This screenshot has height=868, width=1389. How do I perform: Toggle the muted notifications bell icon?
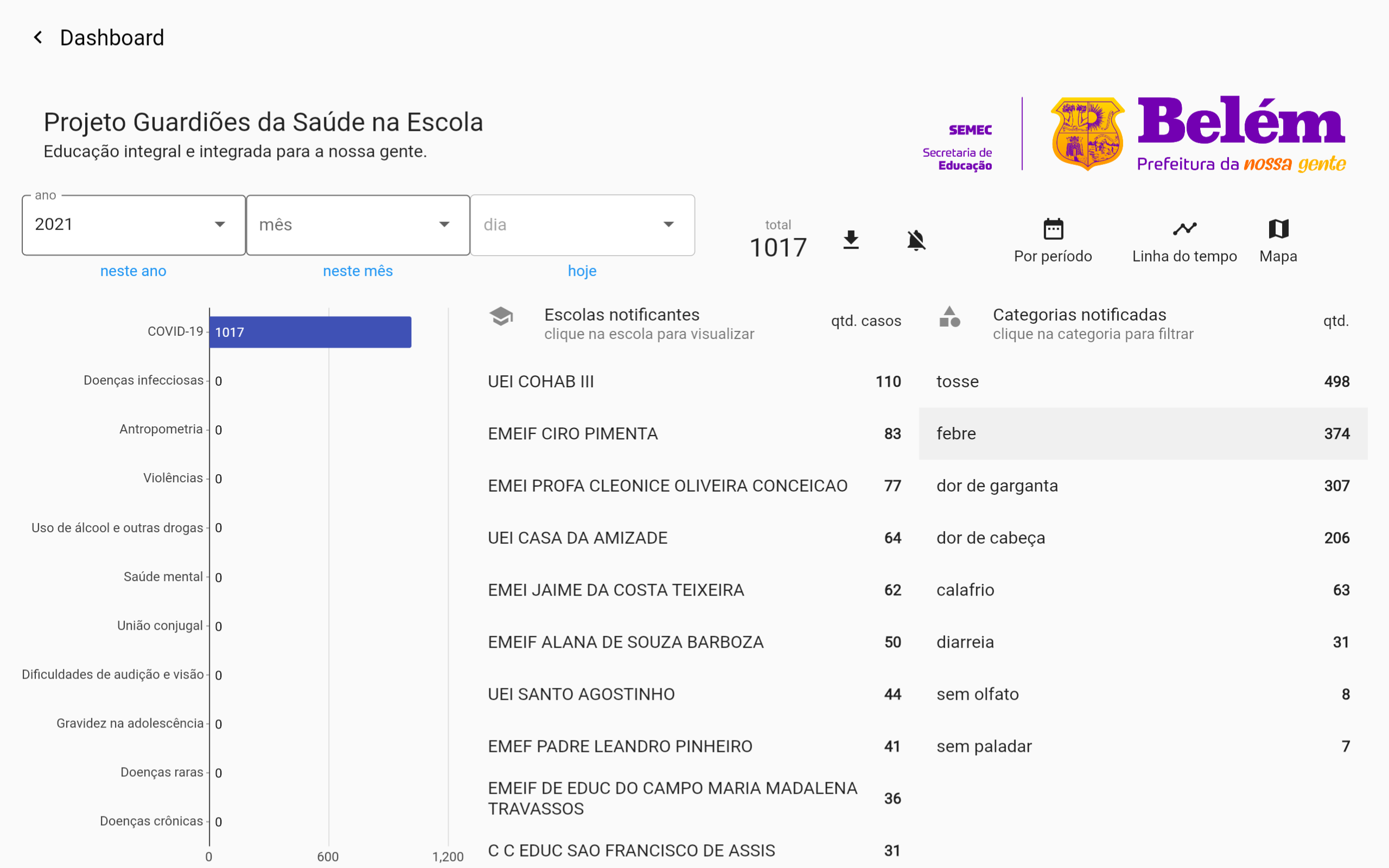pos(916,240)
